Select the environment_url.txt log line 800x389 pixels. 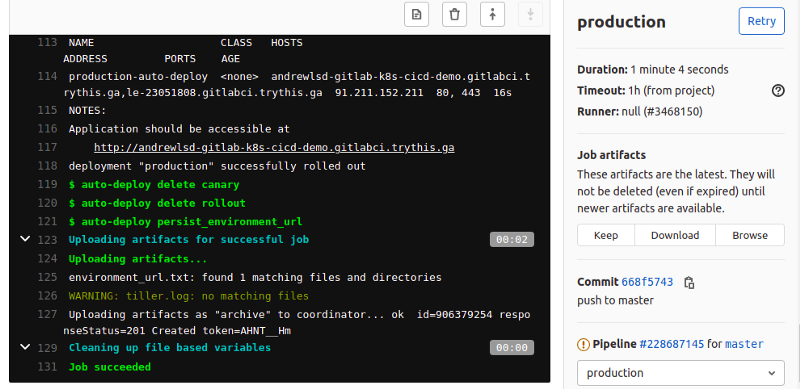tap(255, 277)
